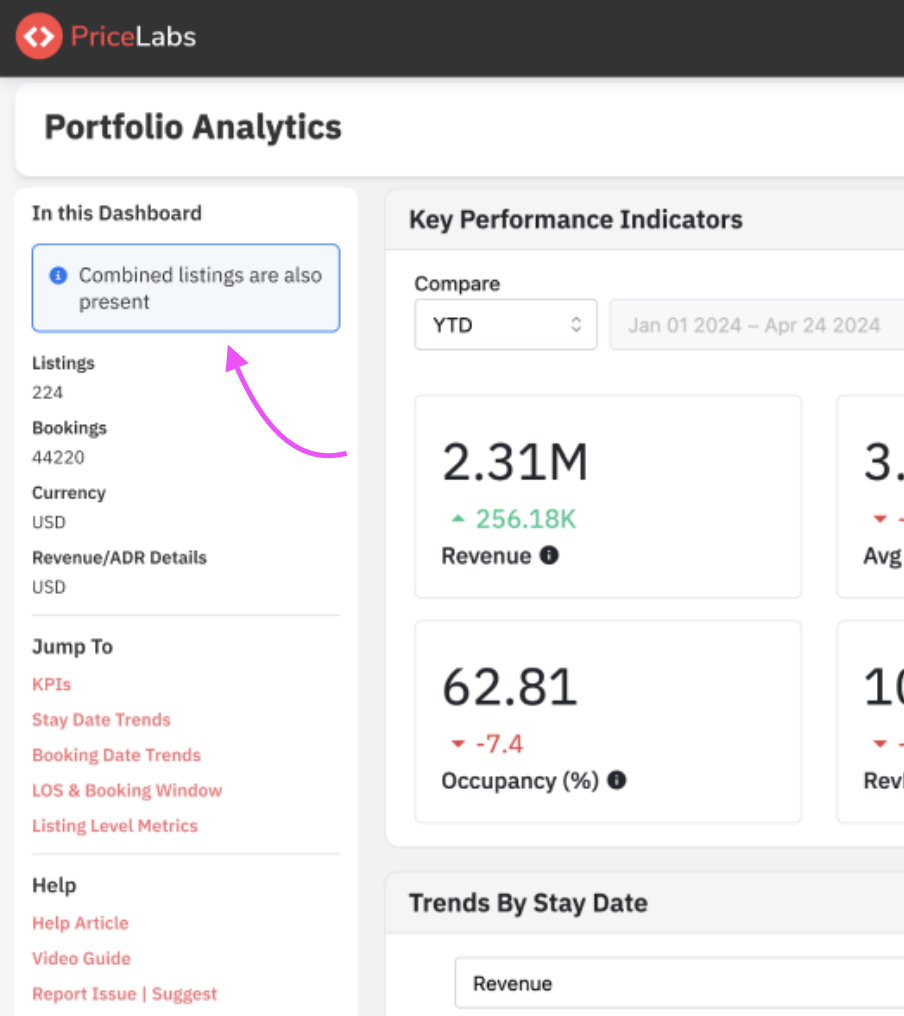Click the Jump To heading
Image resolution: width=904 pixels, height=1016 pixels.
coord(73,647)
